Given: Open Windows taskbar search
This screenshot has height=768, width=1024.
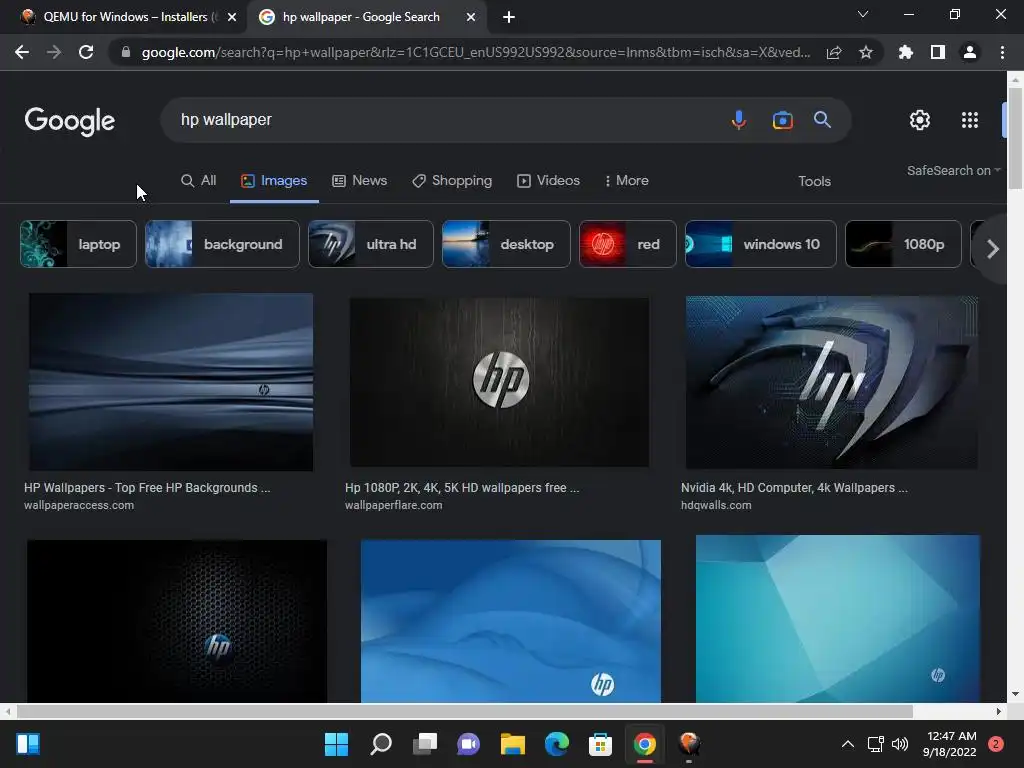Looking at the screenshot, I should coord(381,744).
